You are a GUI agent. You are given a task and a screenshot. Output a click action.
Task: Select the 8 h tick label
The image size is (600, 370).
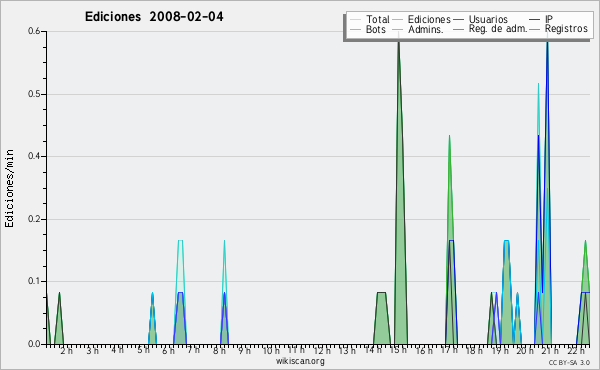[219, 350]
